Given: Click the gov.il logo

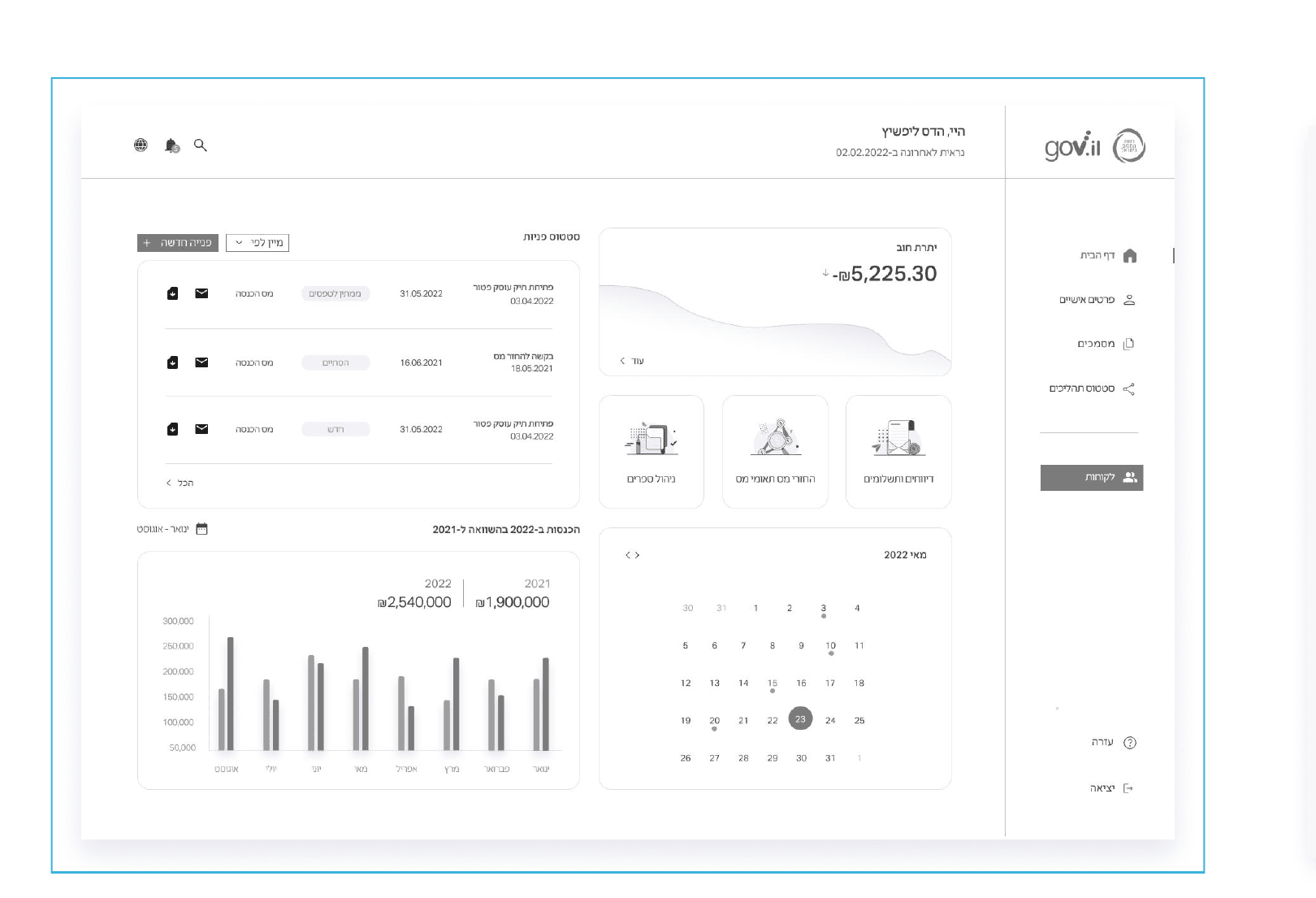Looking at the screenshot, I should [1094, 146].
